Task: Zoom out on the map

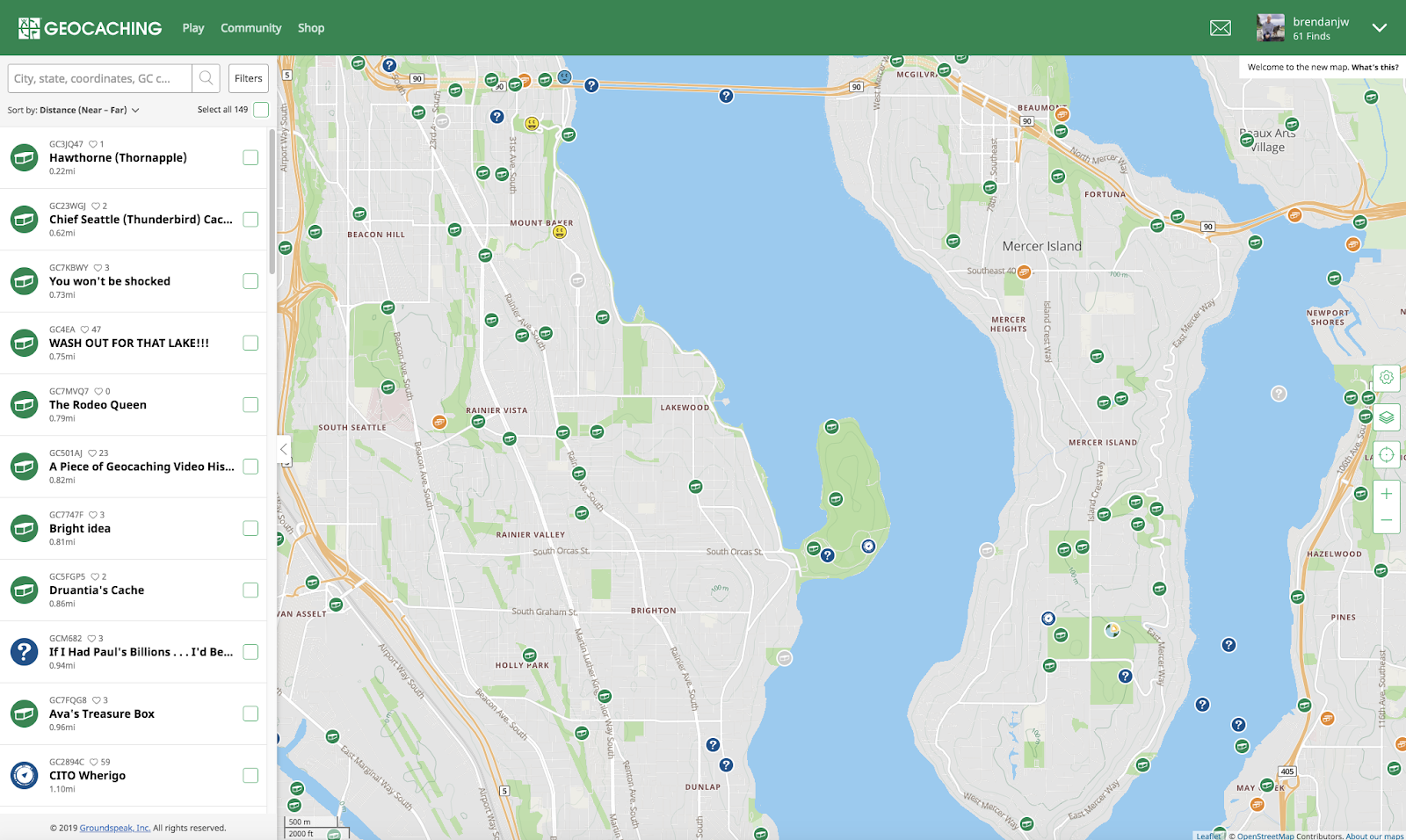Action: (1386, 520)
